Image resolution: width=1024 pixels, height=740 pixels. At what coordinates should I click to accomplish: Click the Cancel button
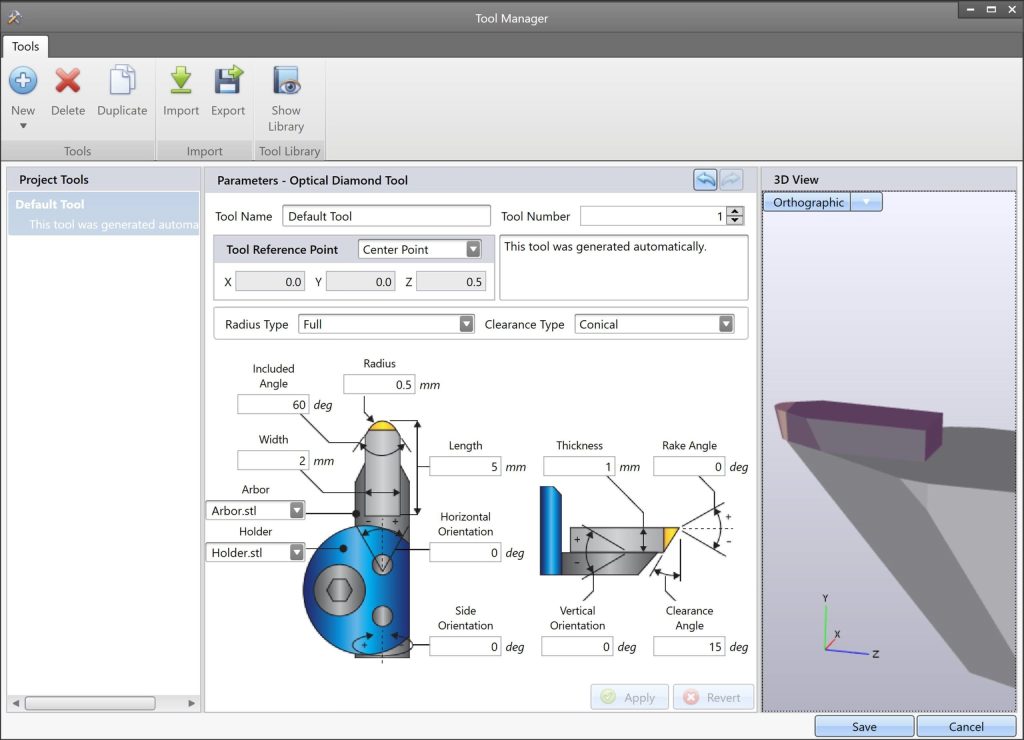(966, 727)
